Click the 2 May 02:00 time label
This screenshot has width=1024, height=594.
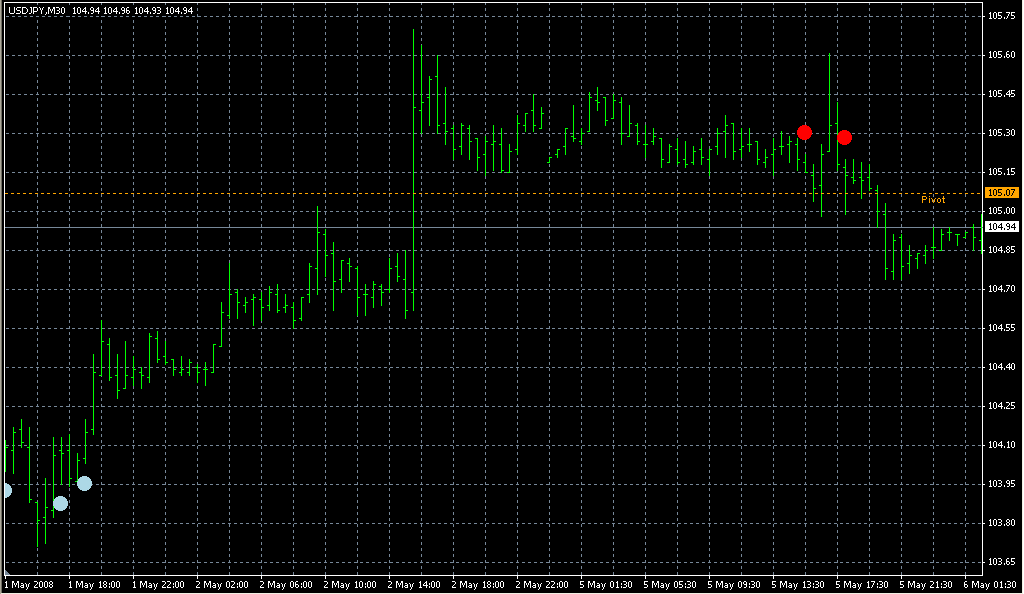click(222, 585)
